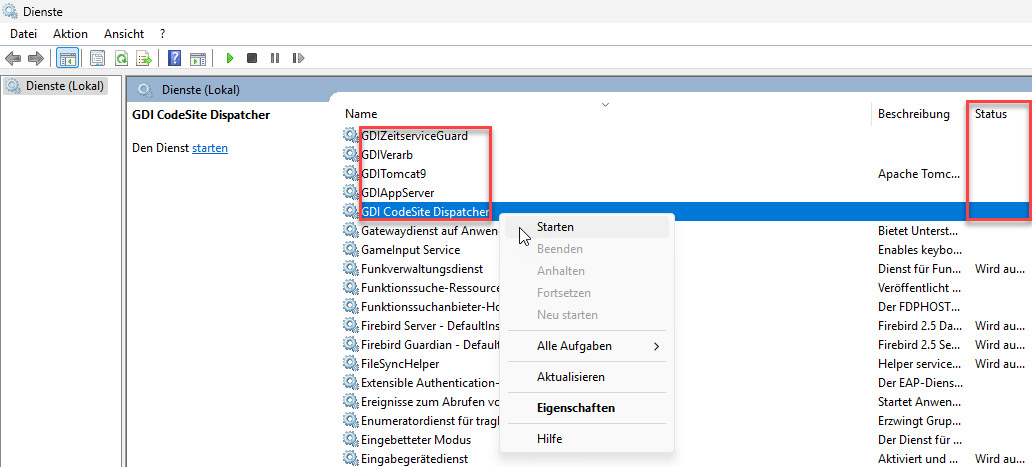Click the 'Aktiviert und ...' description cell
Screen dimensions: 1032x467
[917, 459]
